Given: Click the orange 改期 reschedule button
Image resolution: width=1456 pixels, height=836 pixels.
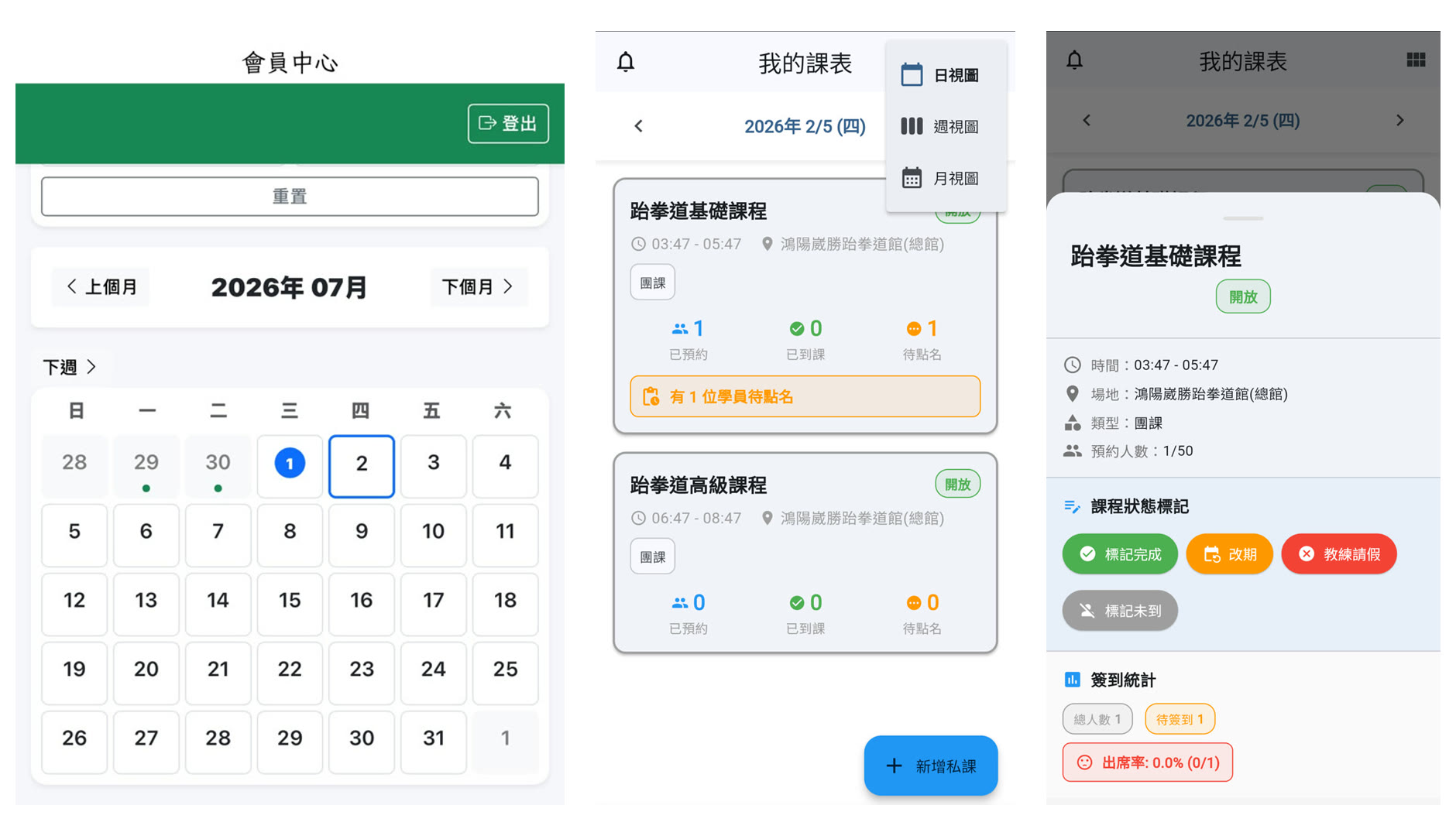Looking at the screenshot, I should (x=1229, y=554).
